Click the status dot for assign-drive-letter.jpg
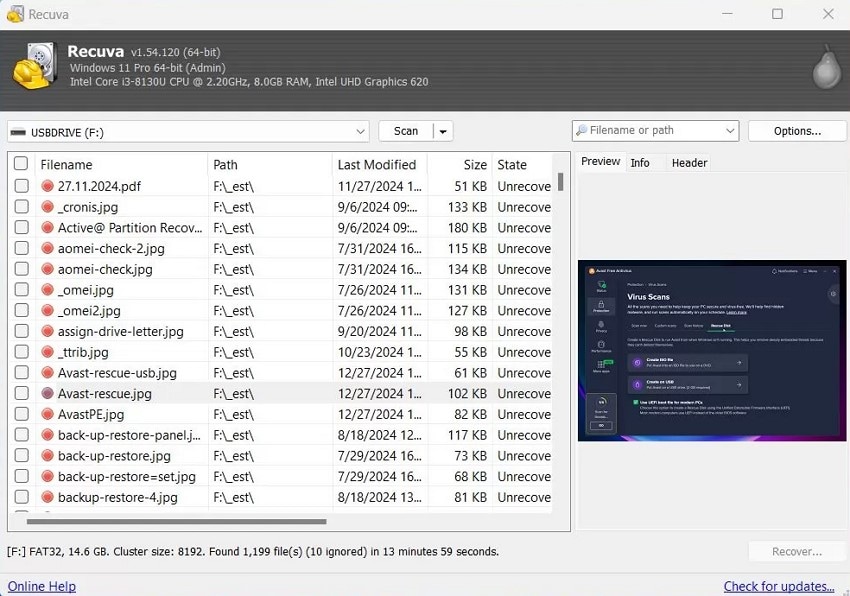The width and height of the screenshot is (850, 596). 48,331
